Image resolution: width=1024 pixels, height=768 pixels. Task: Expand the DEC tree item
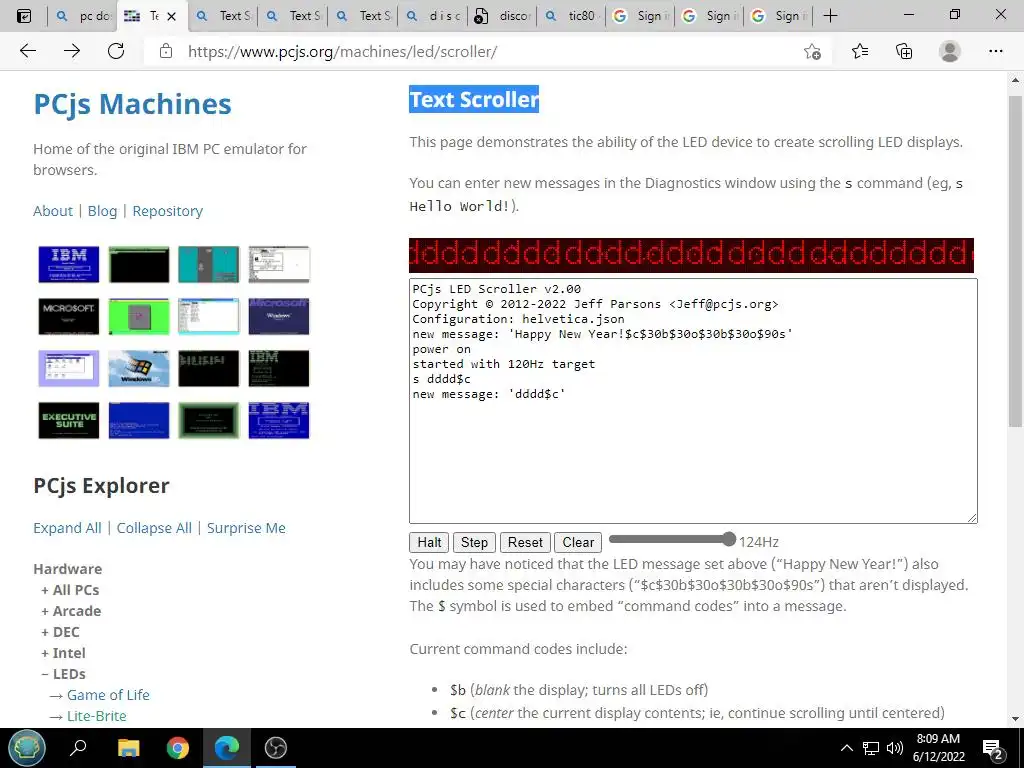[60, 632]
